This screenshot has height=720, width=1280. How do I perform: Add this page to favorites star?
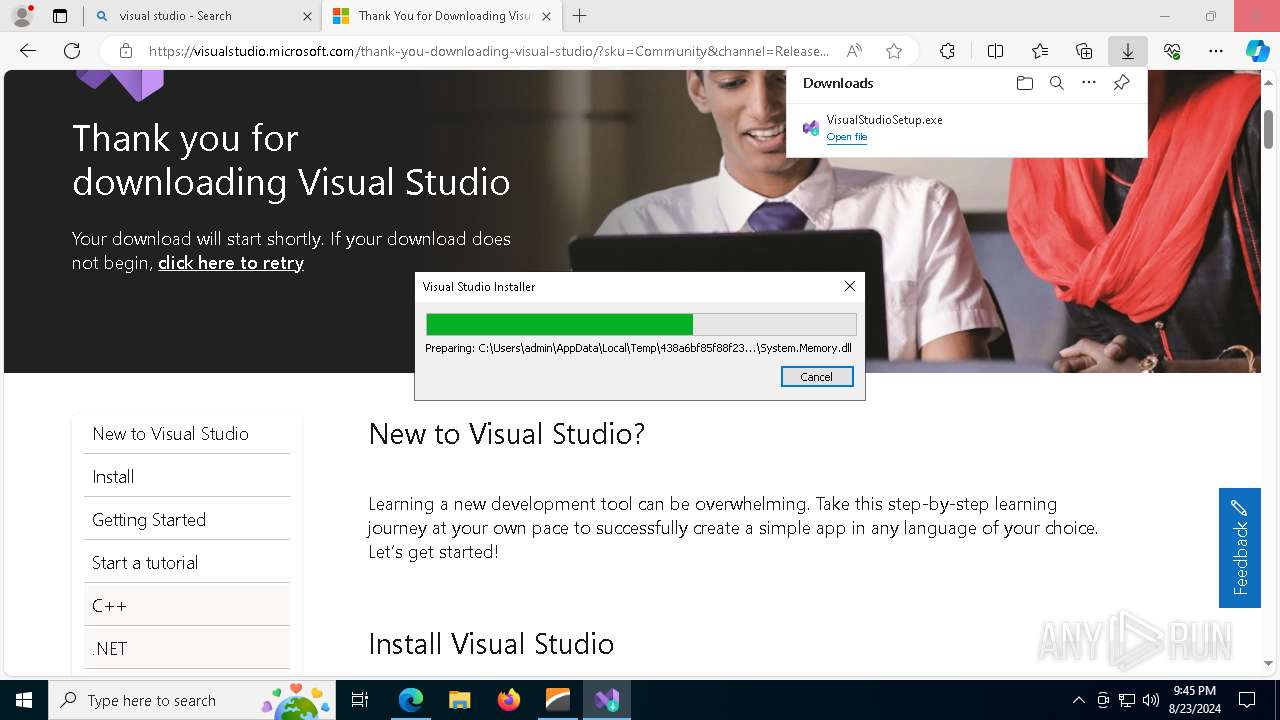pyautogui.click(x=894, y=51)
